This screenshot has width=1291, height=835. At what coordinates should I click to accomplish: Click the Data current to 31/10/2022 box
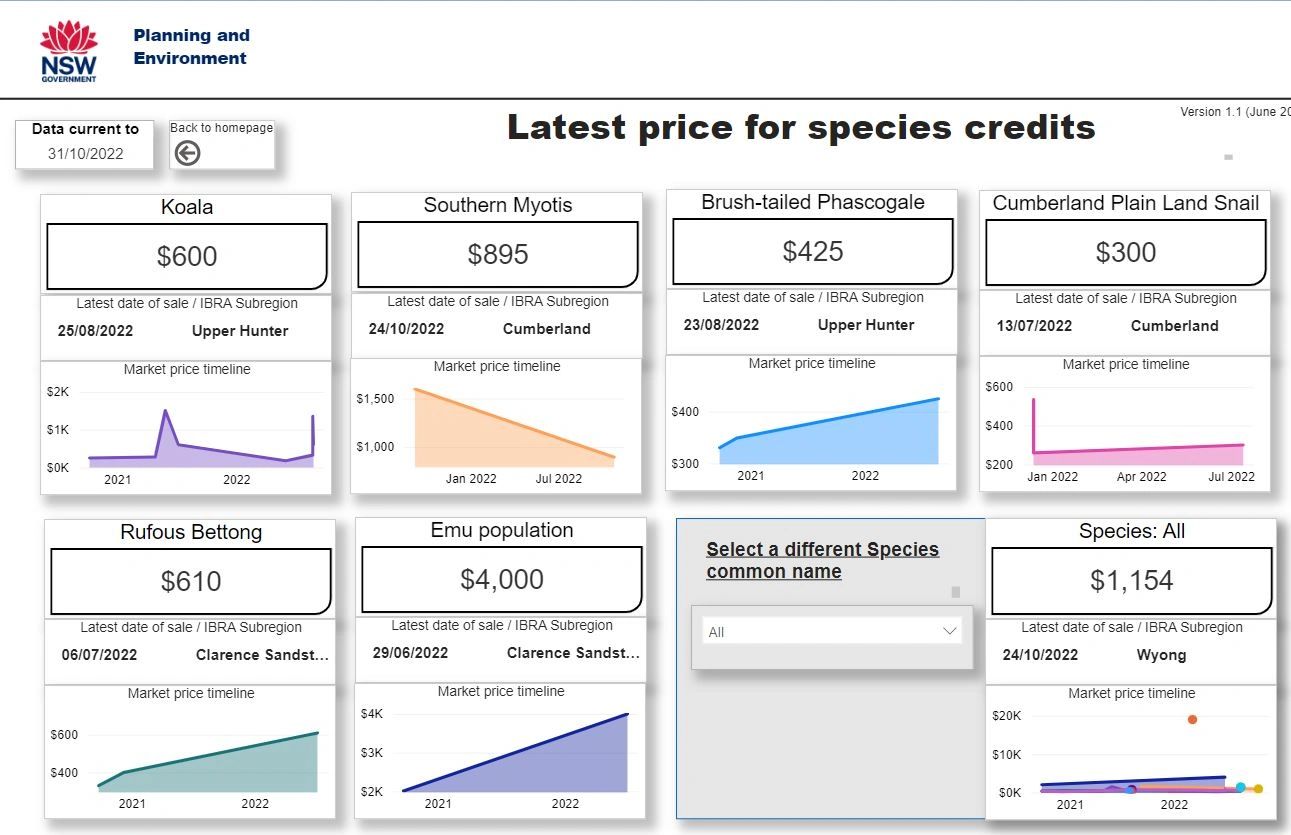click(x=84, y=144)
